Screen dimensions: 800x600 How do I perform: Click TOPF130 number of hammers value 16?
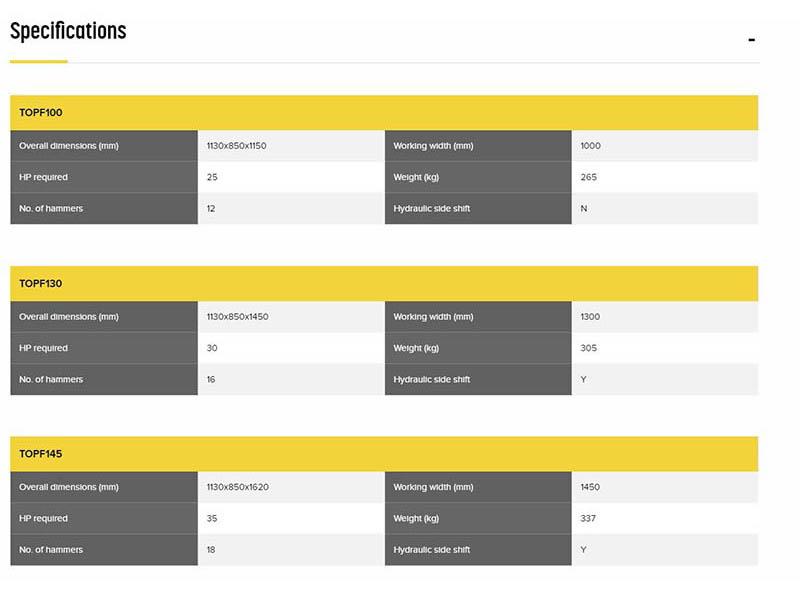pos(211,380)
